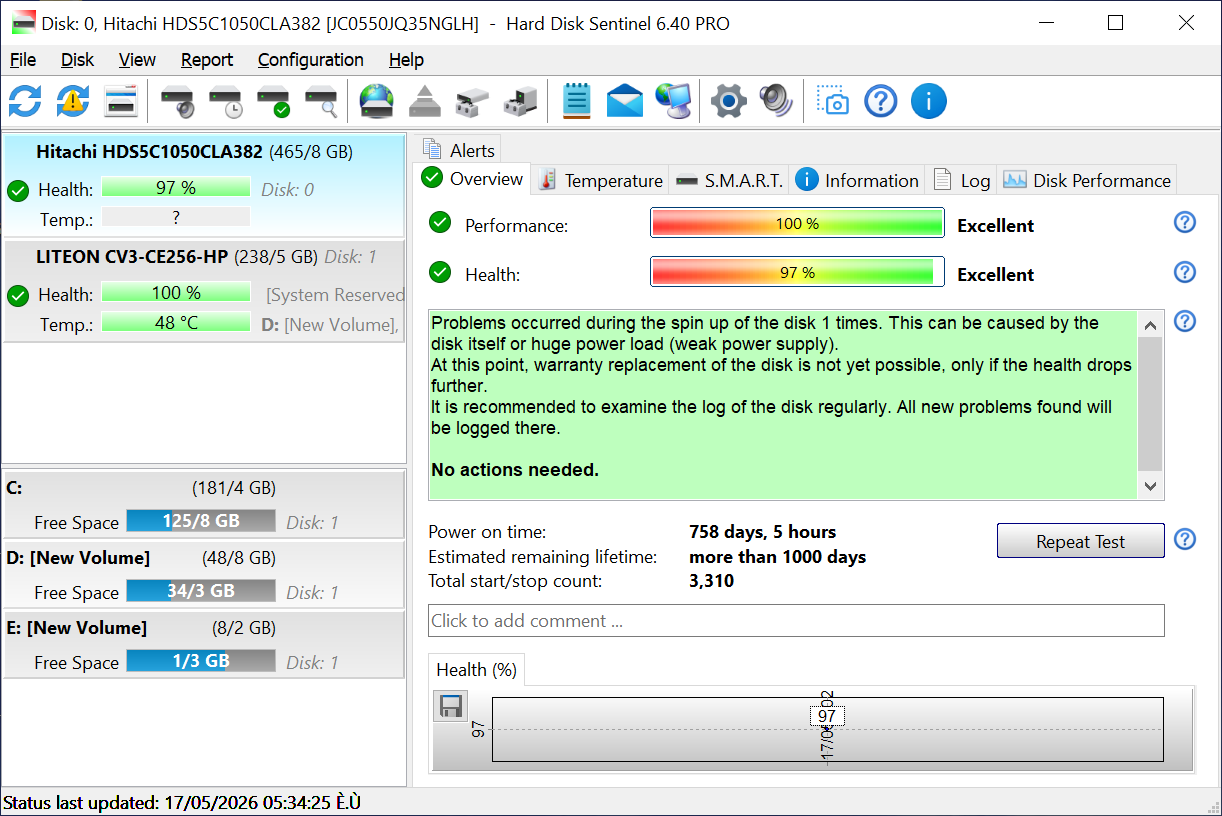1222x816 pixels.
Task: Click the comment input field
Action: click(796, 620)
